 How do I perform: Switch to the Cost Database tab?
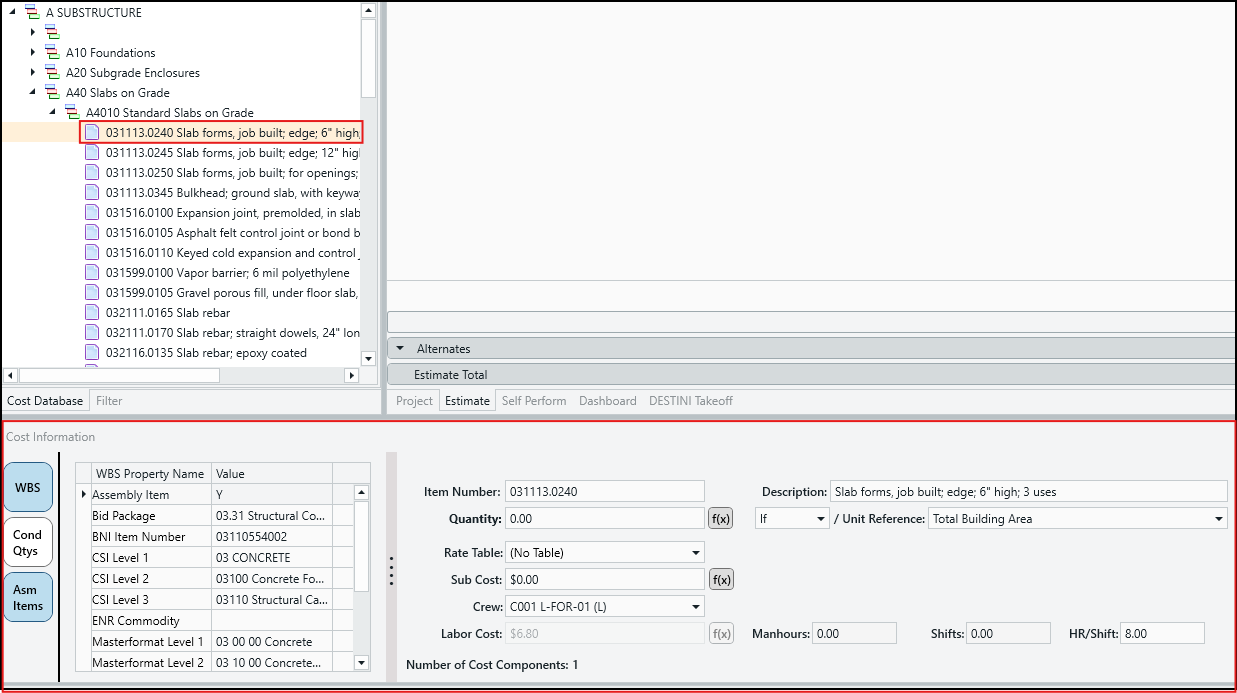pyautogui.click(x=45, y=401)
